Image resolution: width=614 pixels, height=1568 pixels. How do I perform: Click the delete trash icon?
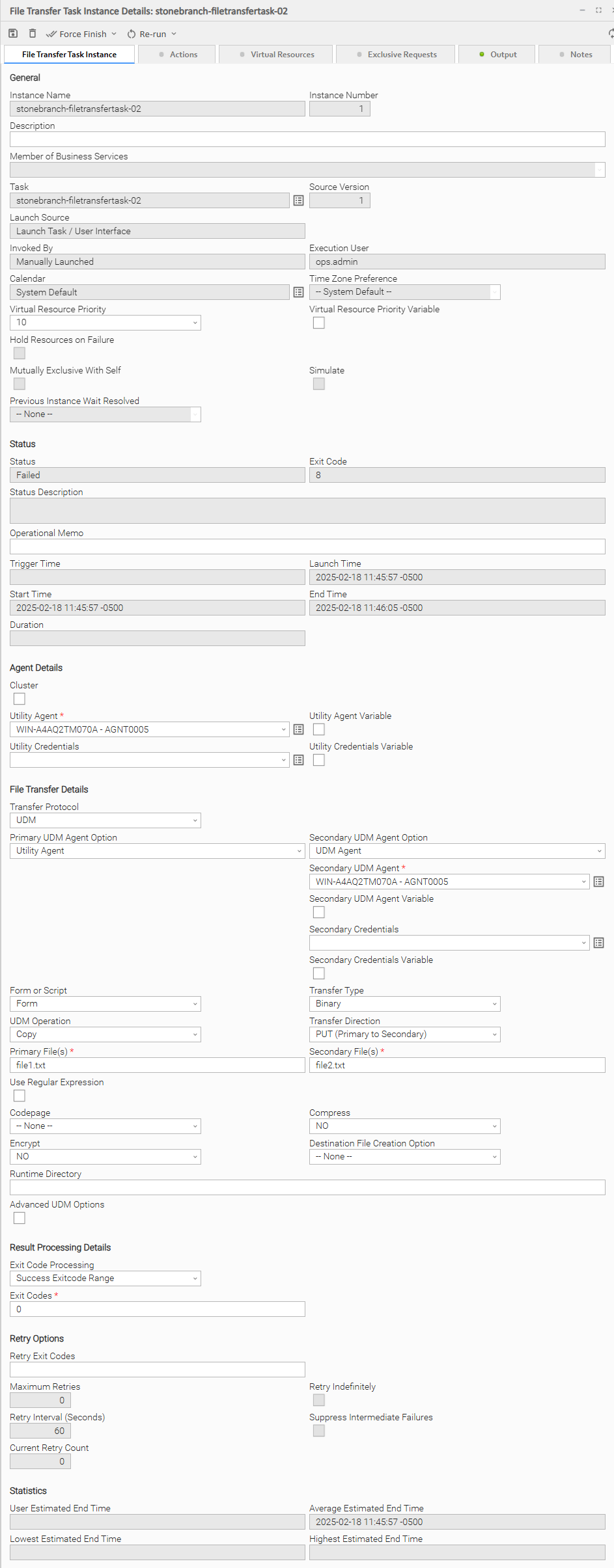tap(33, 33)
